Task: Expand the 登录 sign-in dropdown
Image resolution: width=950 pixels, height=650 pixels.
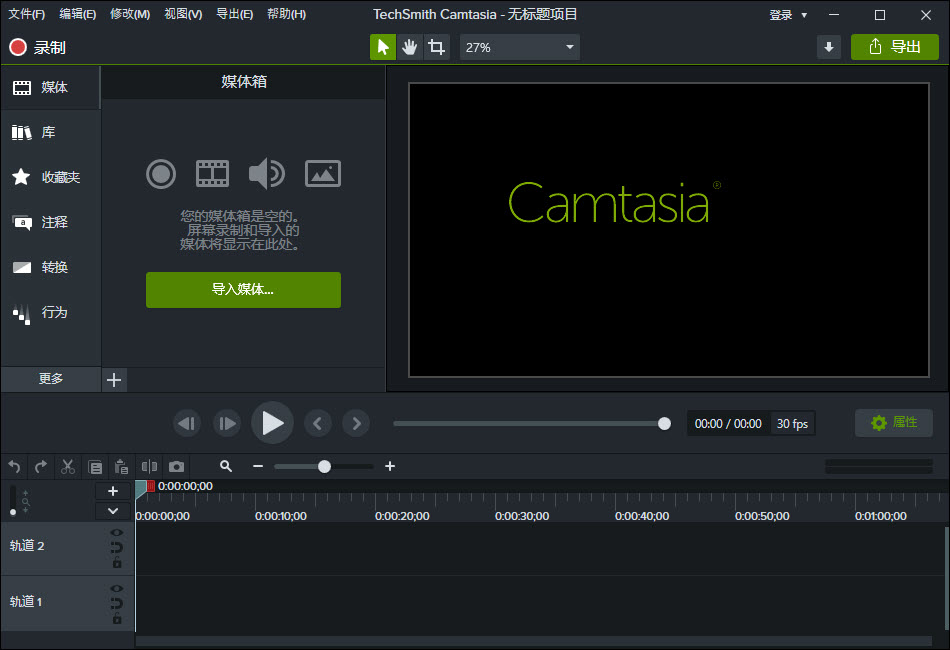Action: [x=788, y=15]
